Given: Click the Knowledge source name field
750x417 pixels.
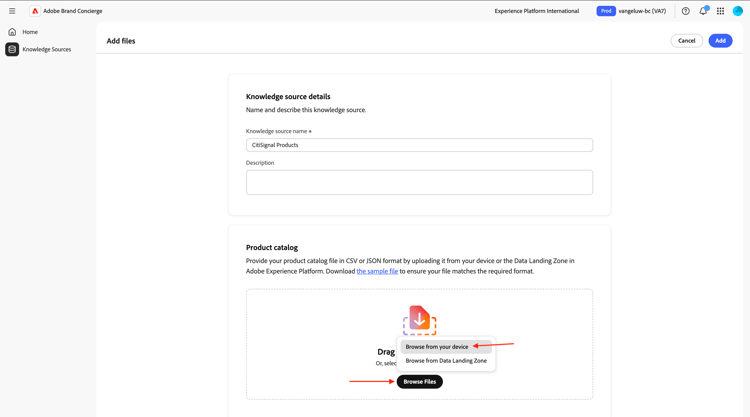Looking at the screenshot, I should 419,145.
